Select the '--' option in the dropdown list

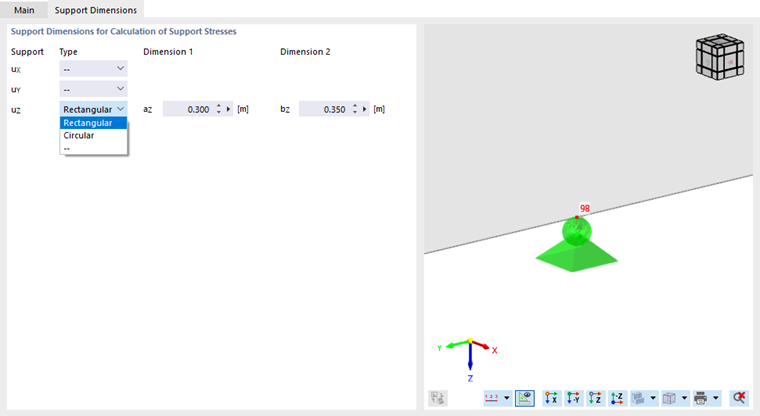(x=93, y=148)
